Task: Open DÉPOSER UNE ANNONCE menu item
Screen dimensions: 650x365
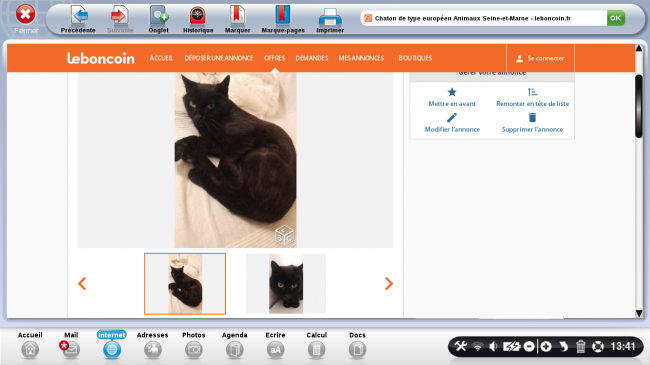Action: coord(219,58)
